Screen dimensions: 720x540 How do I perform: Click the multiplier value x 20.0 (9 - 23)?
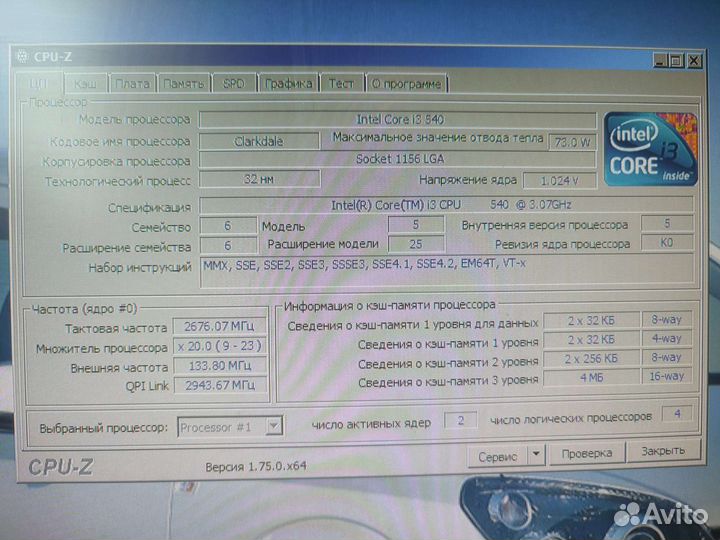point(220,346)
